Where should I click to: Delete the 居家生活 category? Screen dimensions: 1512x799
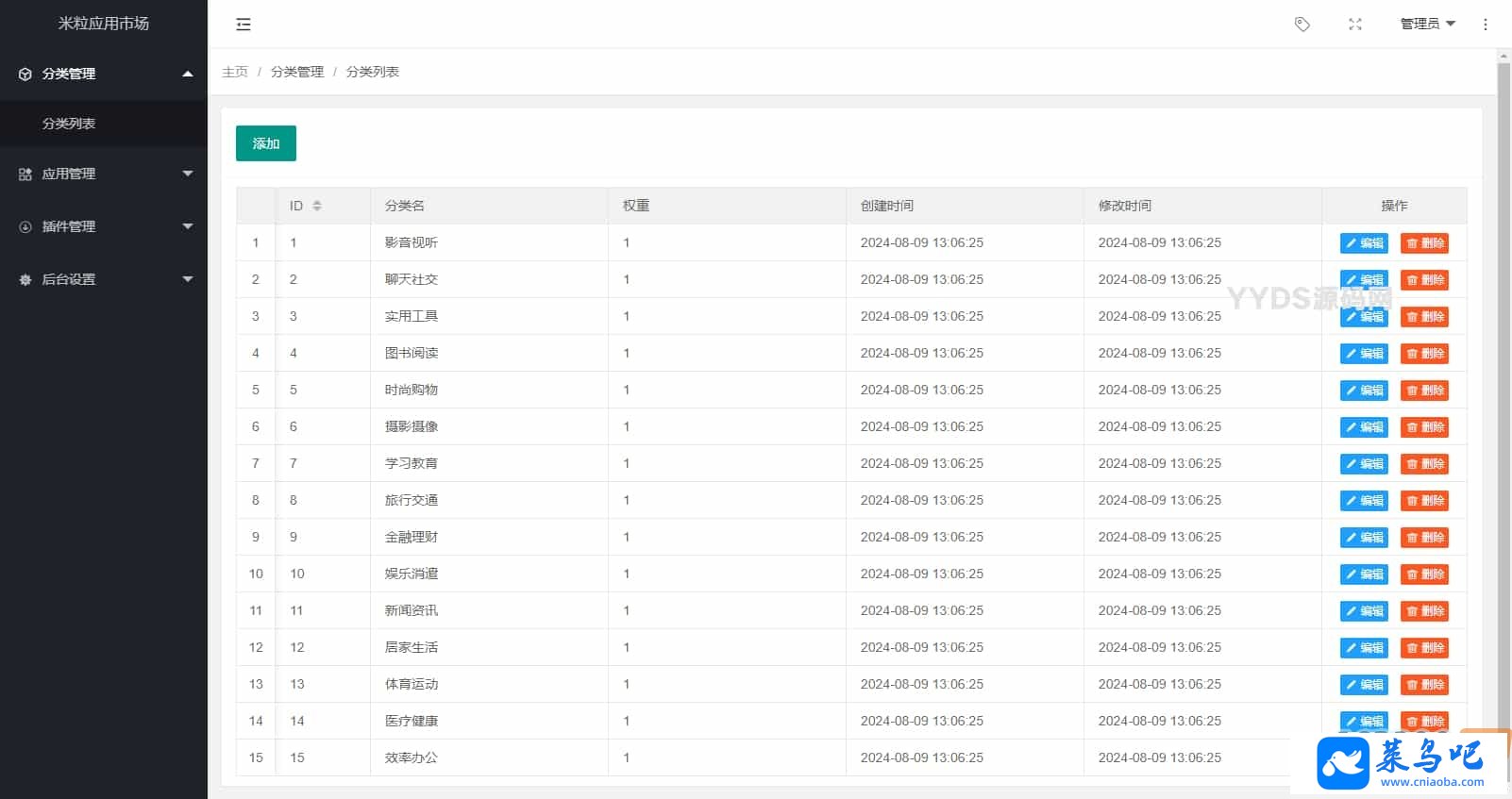[x=1424, y=648]
